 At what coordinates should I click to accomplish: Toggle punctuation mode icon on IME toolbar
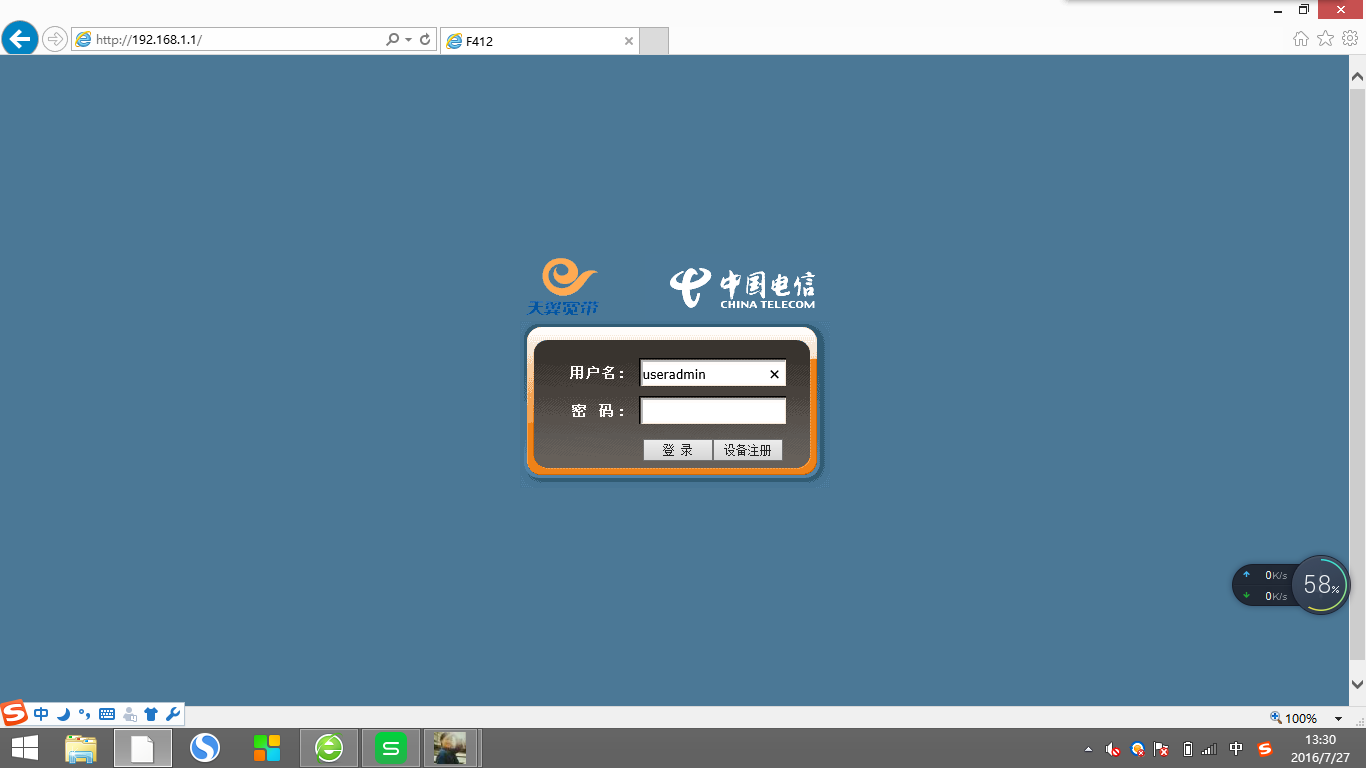click(85, 714)
